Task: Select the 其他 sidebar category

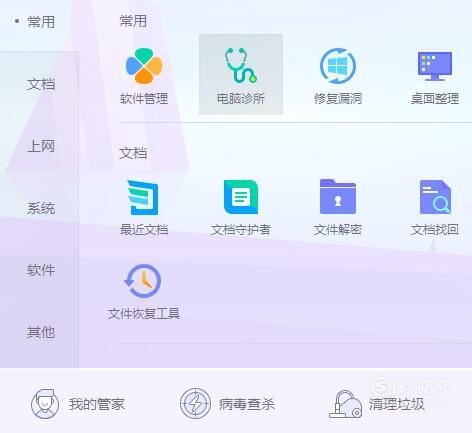Action: click(x=41, y=332)
